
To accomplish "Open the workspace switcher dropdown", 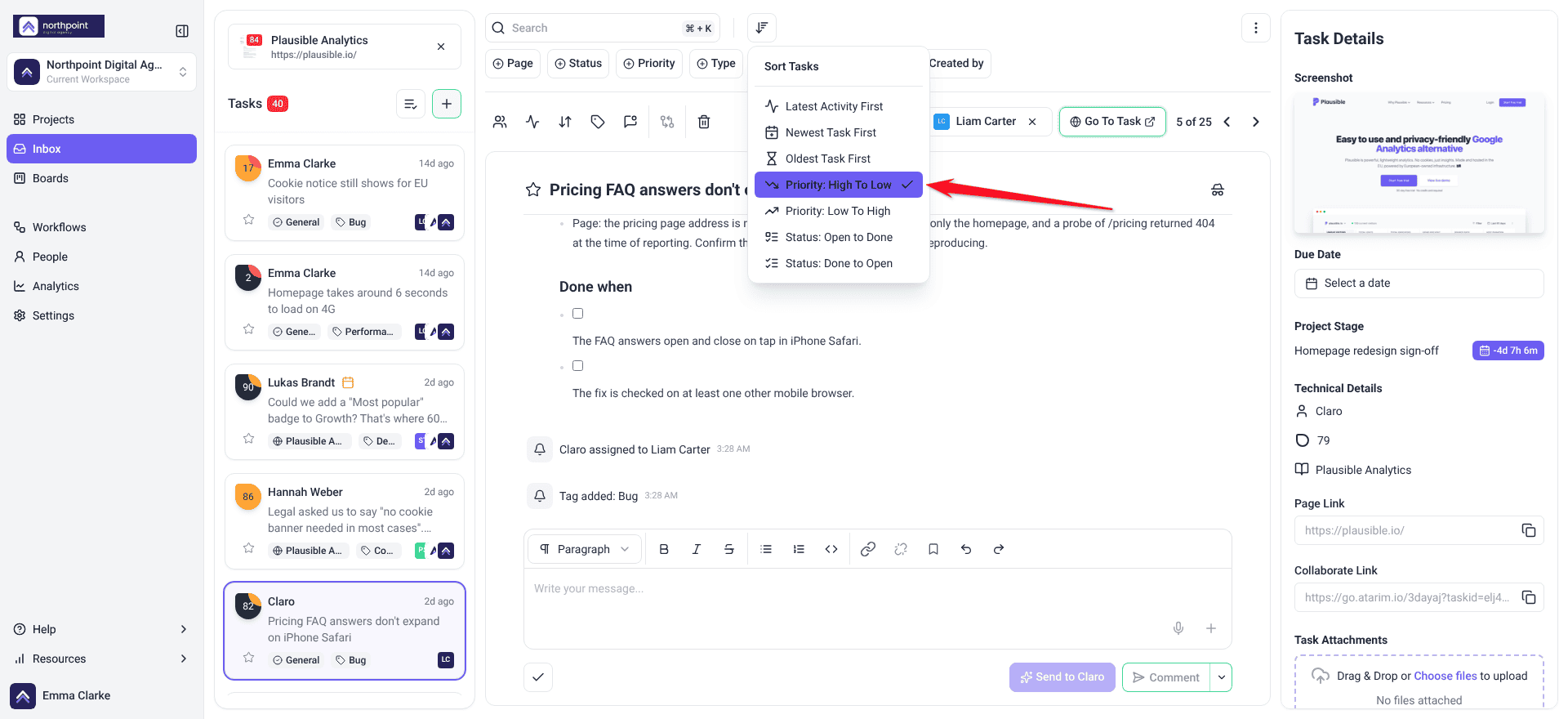I will click(101, 72).
